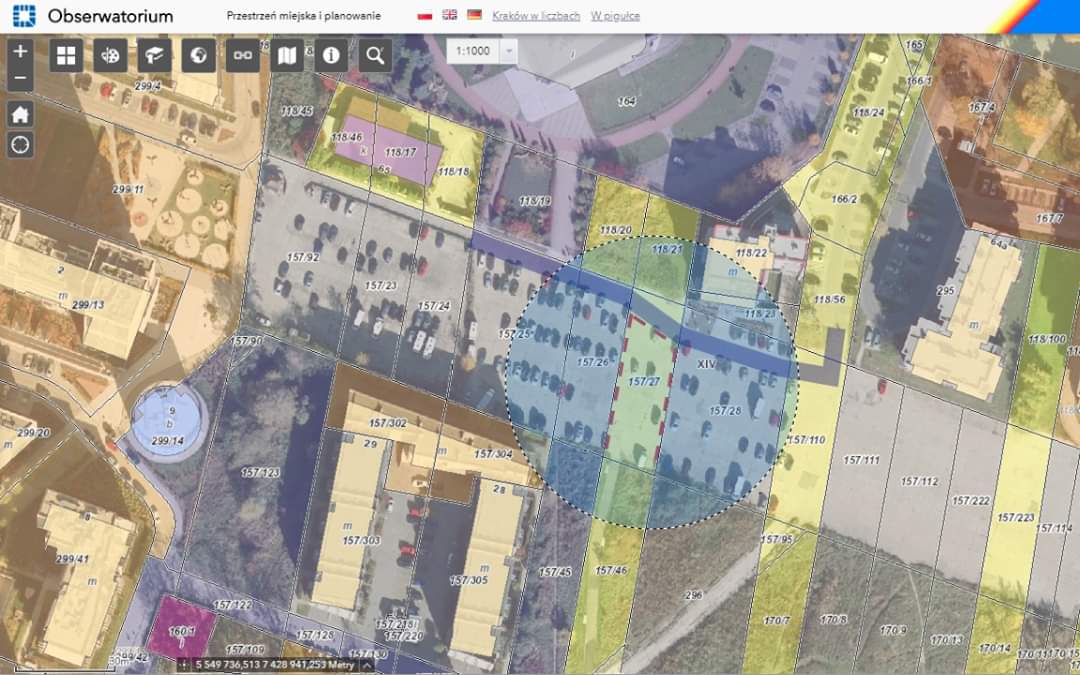Viewport: 1080px width, 675px height.
Task: Click parcel label 118/56
Action: tap(829, 300)
